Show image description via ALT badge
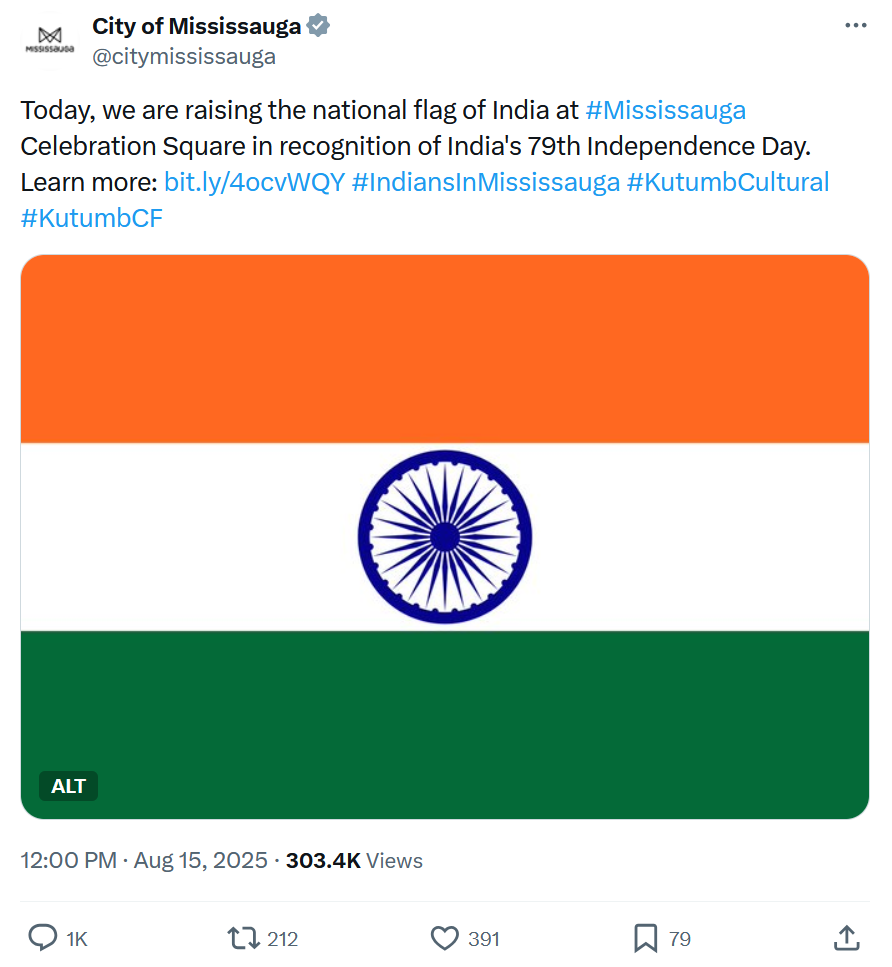 (68, 786)
